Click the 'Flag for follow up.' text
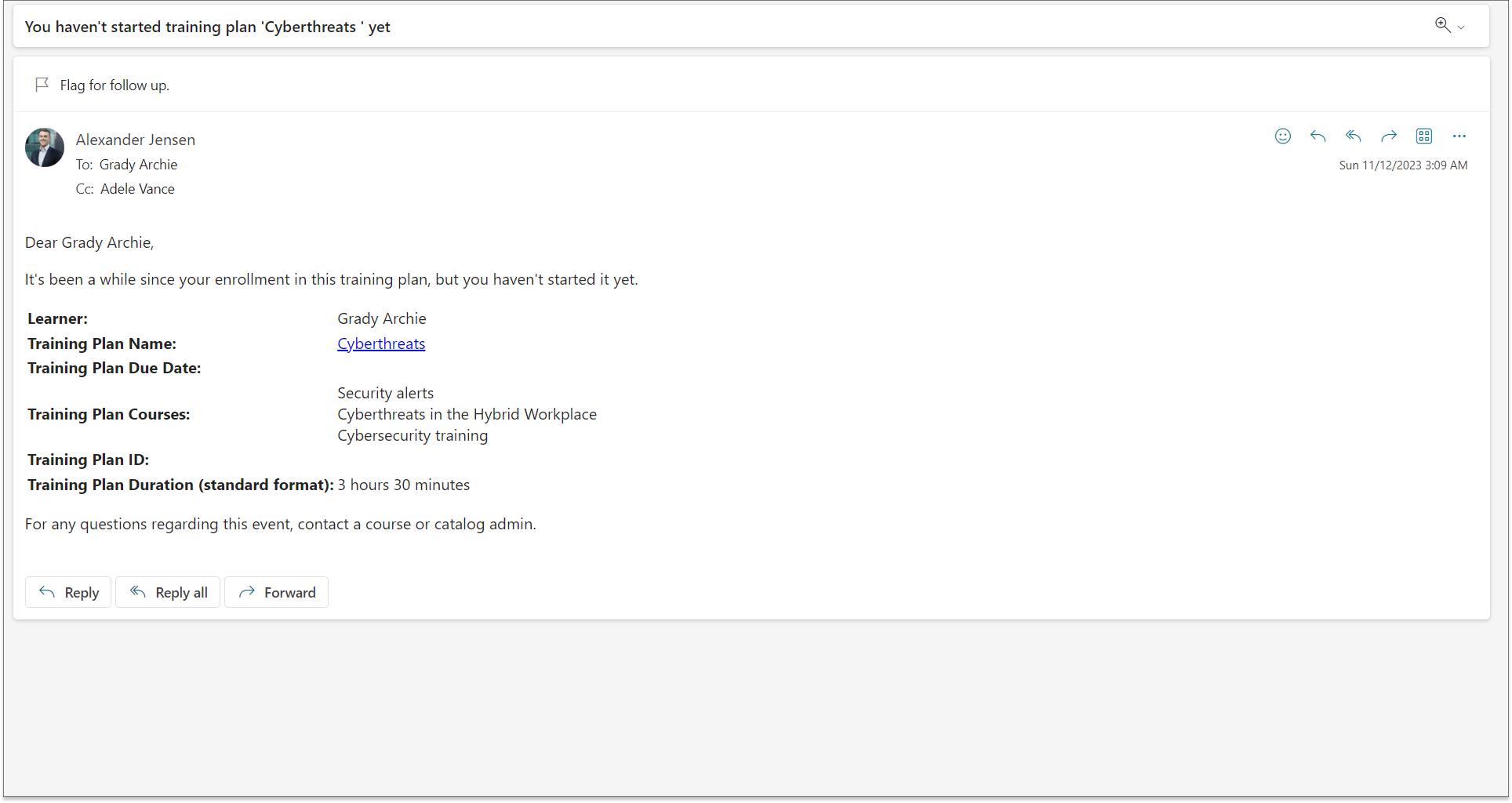The width and height of the screenshot is (1512, 803). (x=114, y=85)
